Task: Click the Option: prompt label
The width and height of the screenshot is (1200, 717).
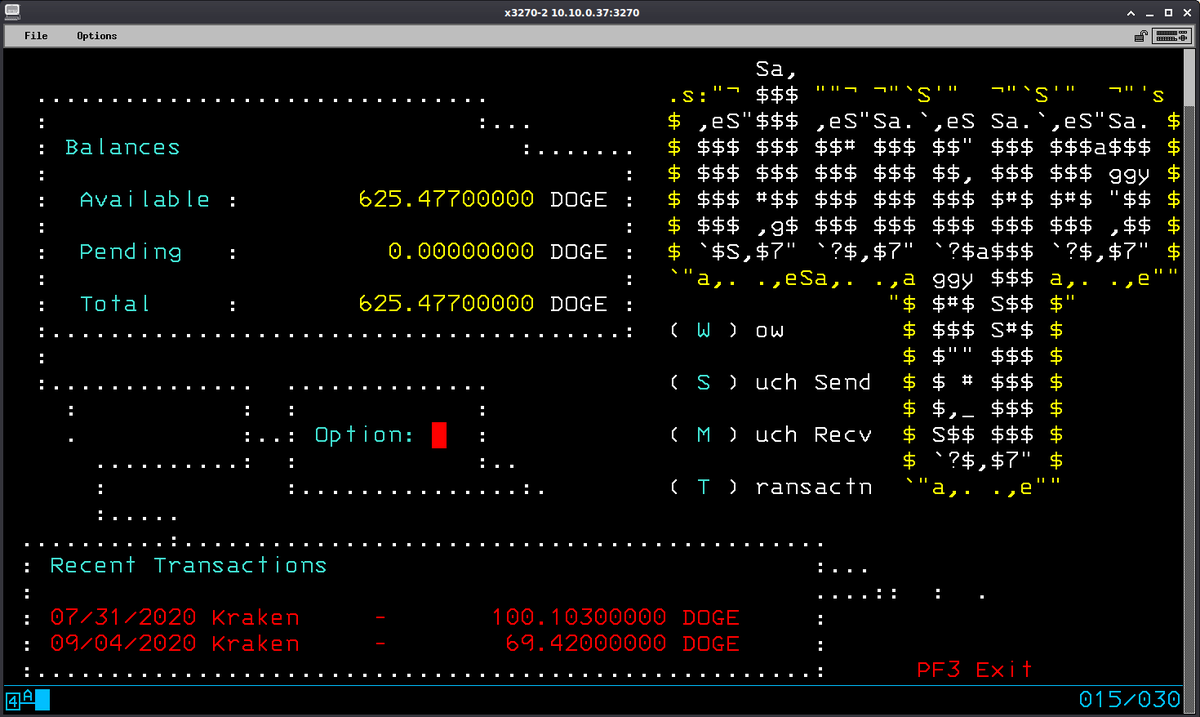Action: coord(364,435)
